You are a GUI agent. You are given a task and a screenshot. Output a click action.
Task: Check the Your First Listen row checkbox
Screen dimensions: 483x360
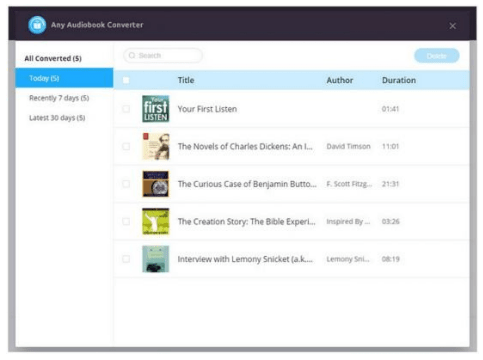(126, 109)
